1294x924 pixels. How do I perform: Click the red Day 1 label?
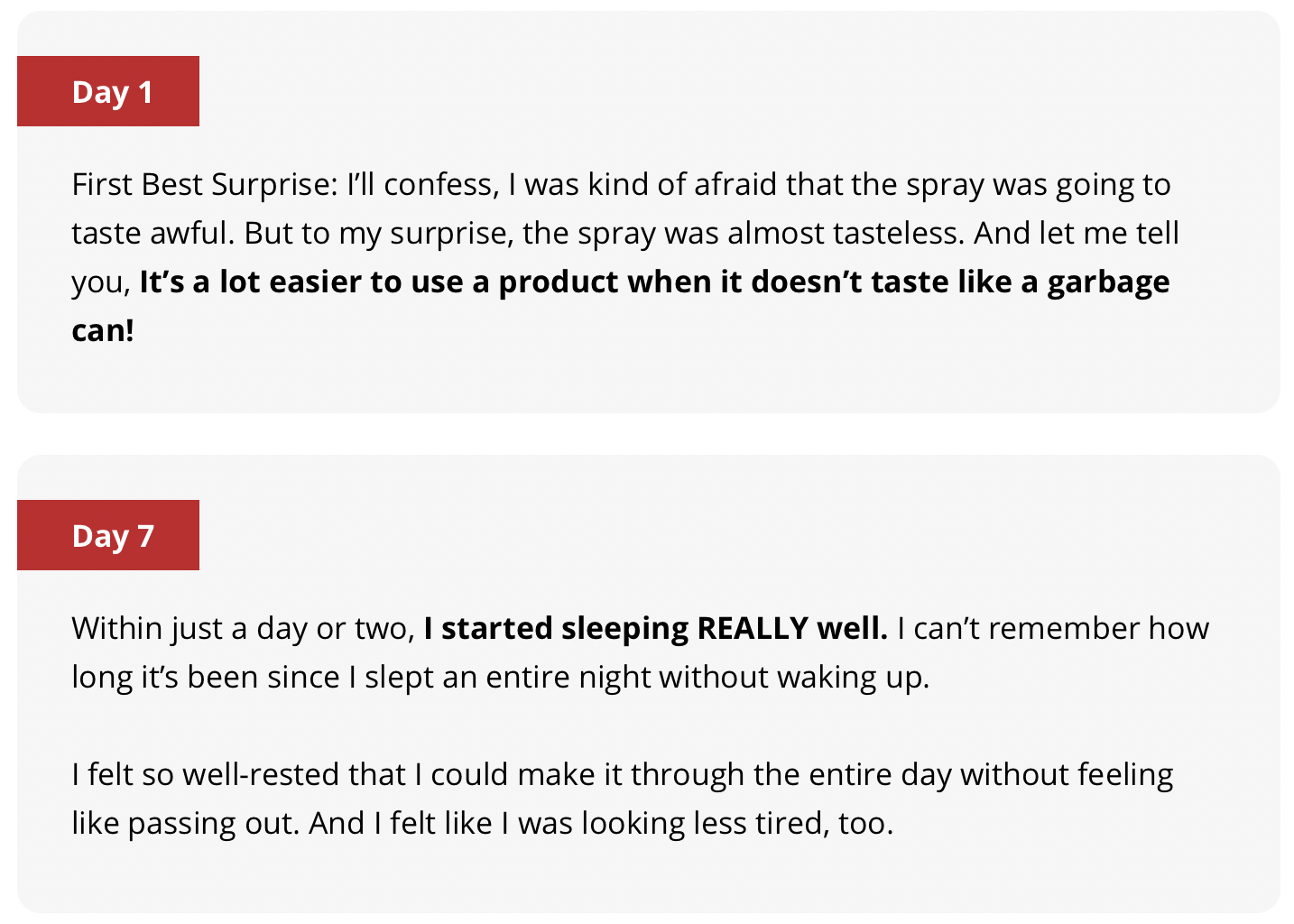pyautogui.click(x=108, y=91)
